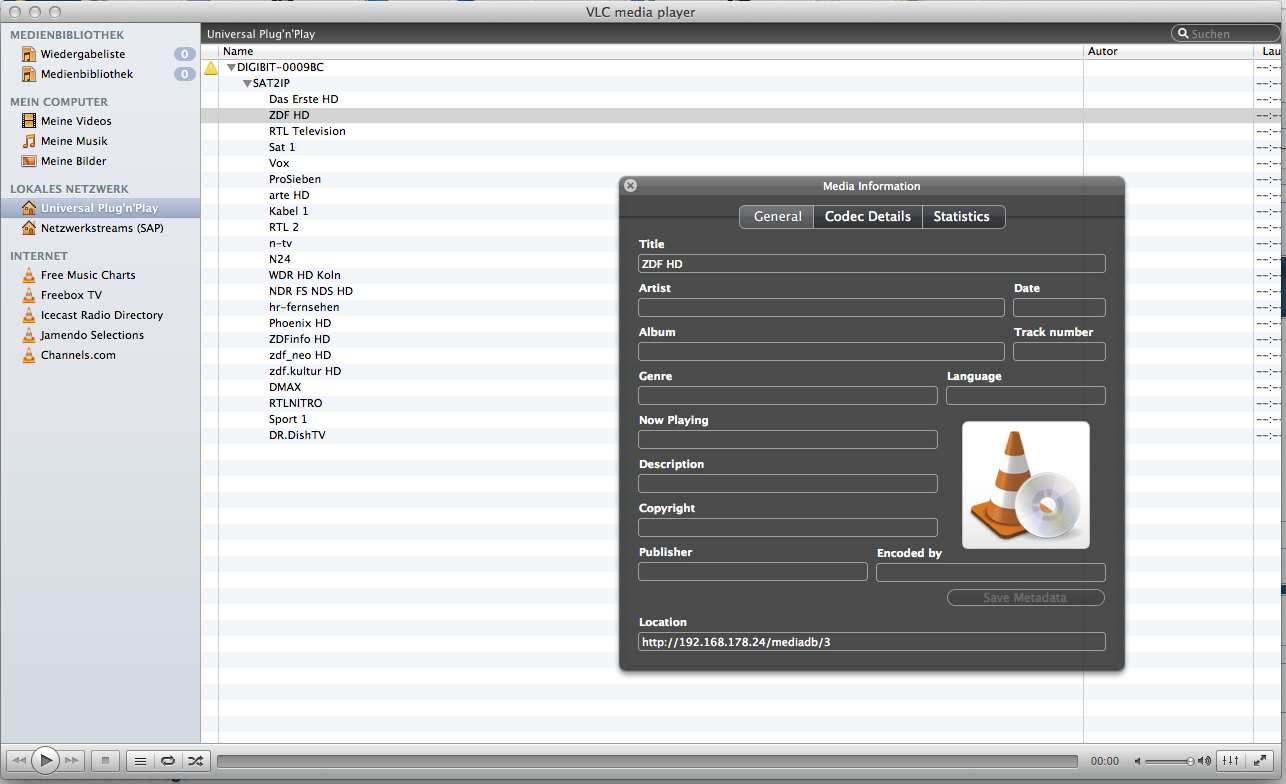Select the ProSieben channel
This screenshot has height=784, width=1286.
tap(295, 180)
